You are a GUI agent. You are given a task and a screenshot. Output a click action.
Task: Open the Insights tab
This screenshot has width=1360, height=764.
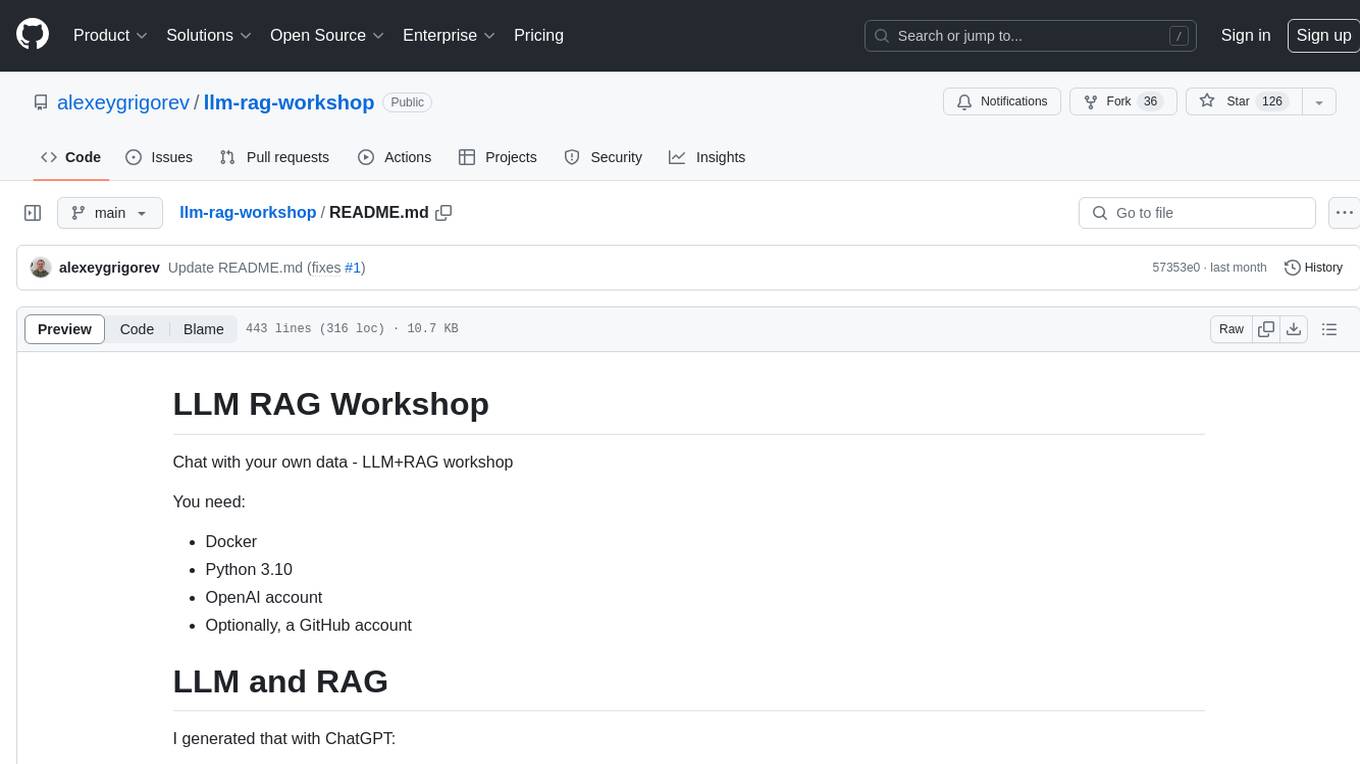pyautogui.click(x=707, y=157)
